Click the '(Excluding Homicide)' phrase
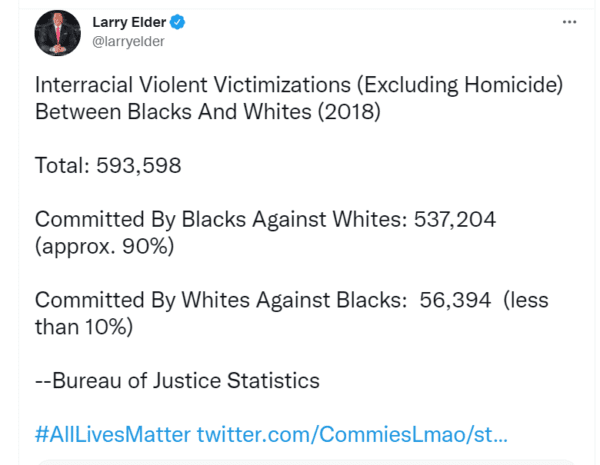 [460, 85]
